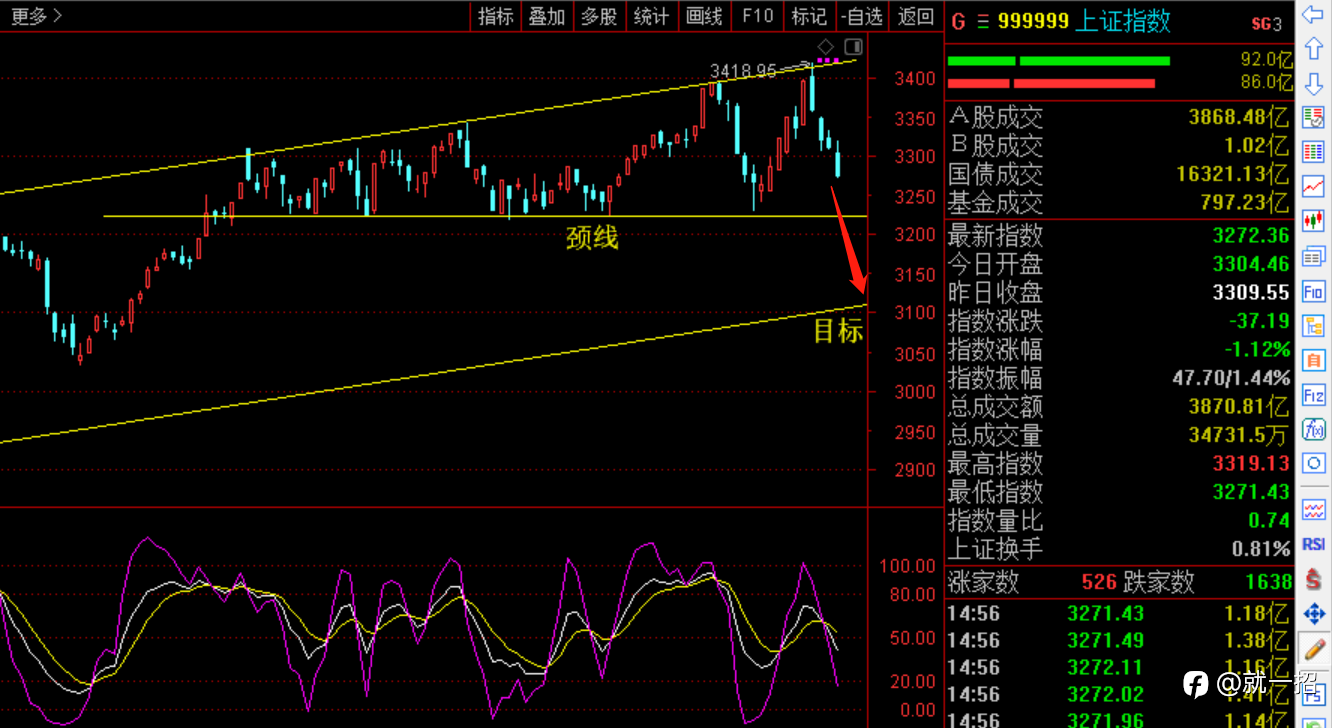The height and width of the screenshot is (728, 1332).
Task: Click the left arrow icon in right sidebar
Action: coord(1313,16)
